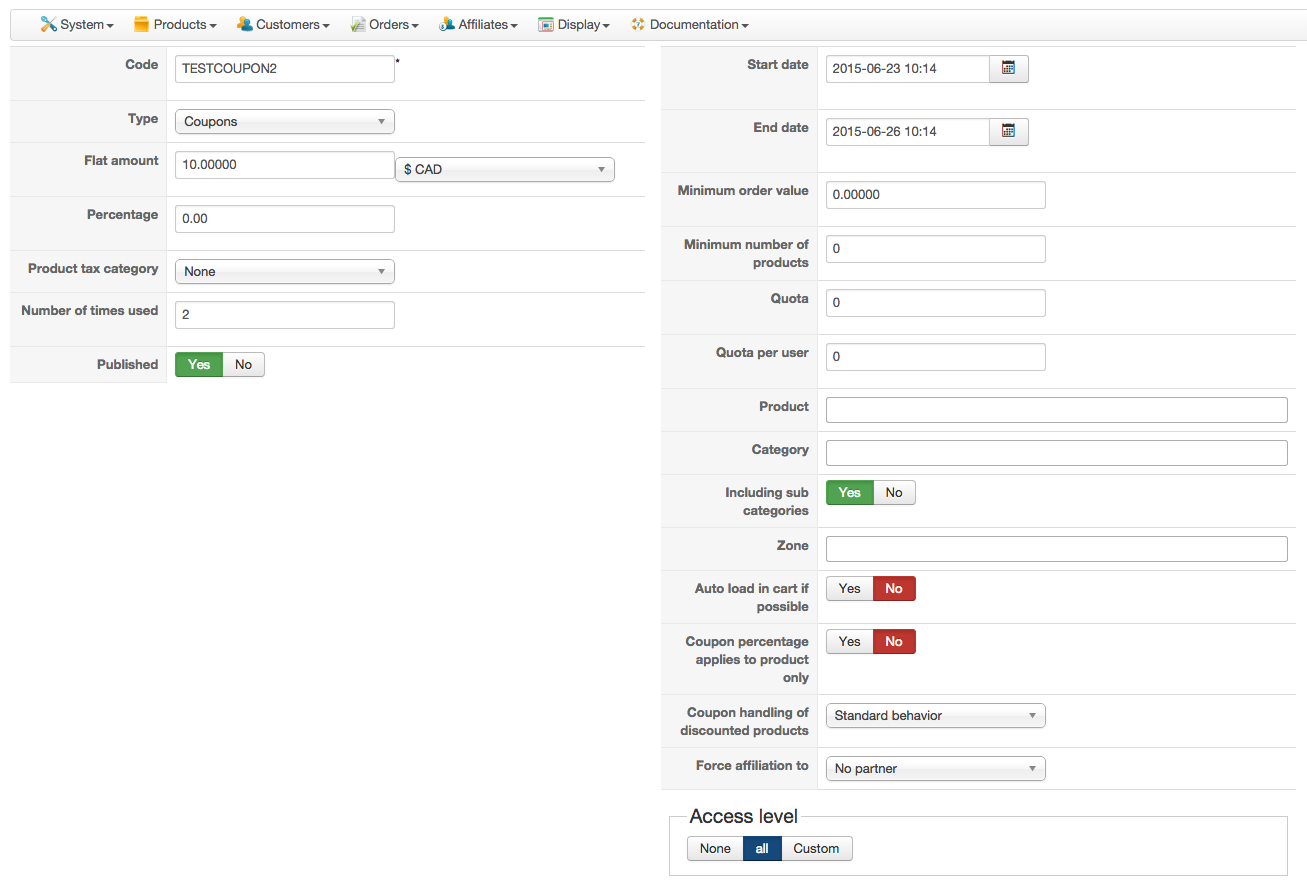Screen dimensions: 1307x891
Task: Open the Documentation menu
Action: [690, 24]
